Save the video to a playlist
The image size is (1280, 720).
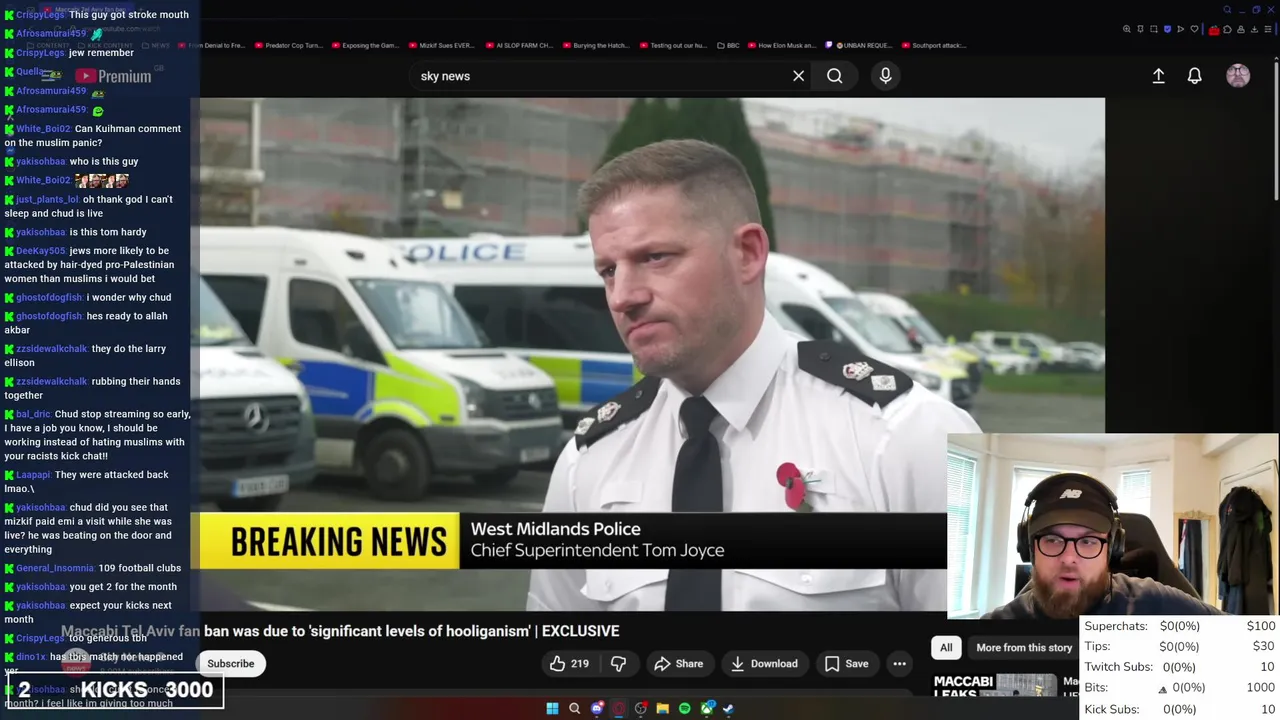pos(846,664)
